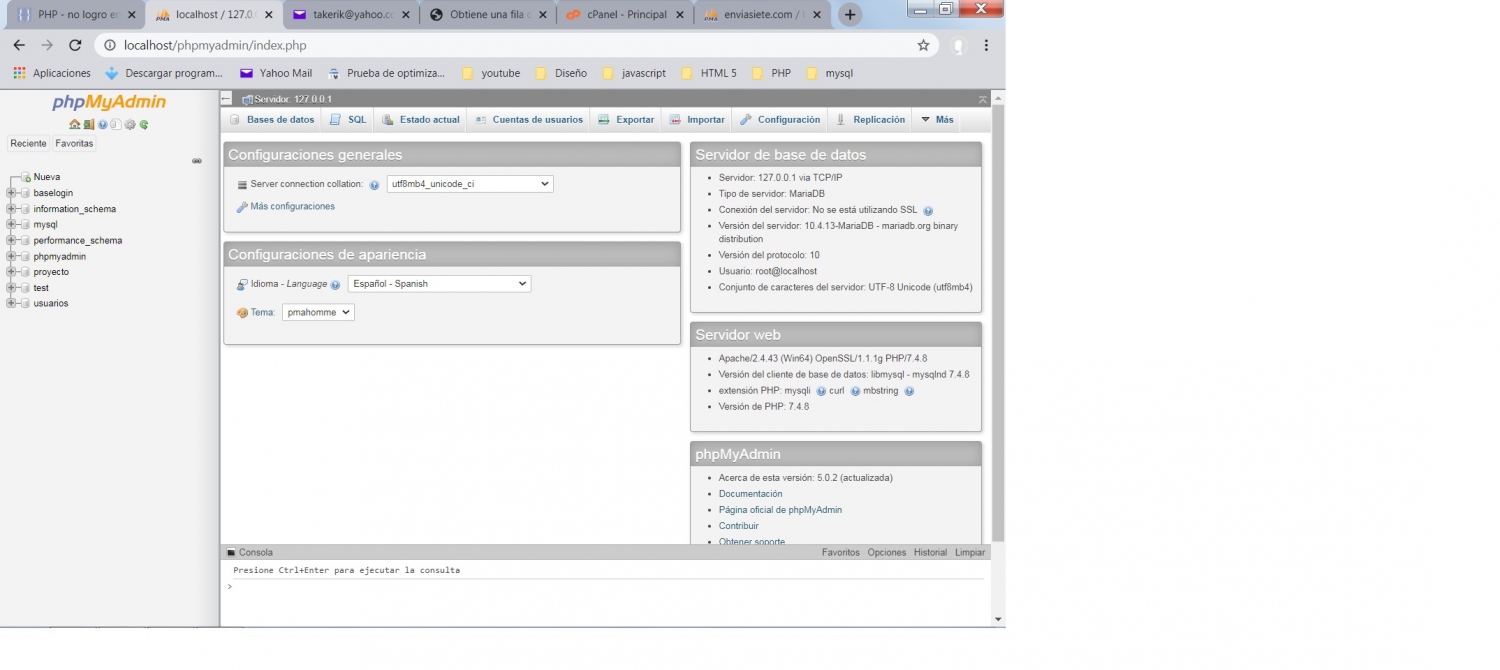This screenshot has height=670, width=1500.
Task: Click the help icon beside Server connection collation
Action: tap(374, 185)
